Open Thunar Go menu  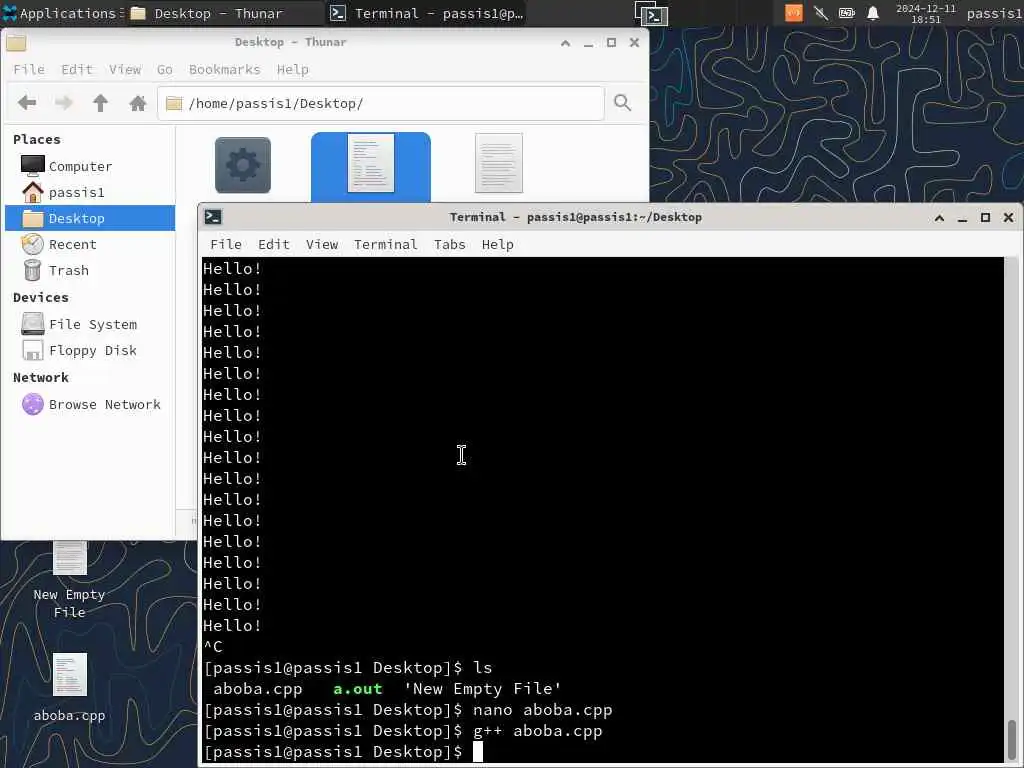pyautogui.click(x=165, y=69)
